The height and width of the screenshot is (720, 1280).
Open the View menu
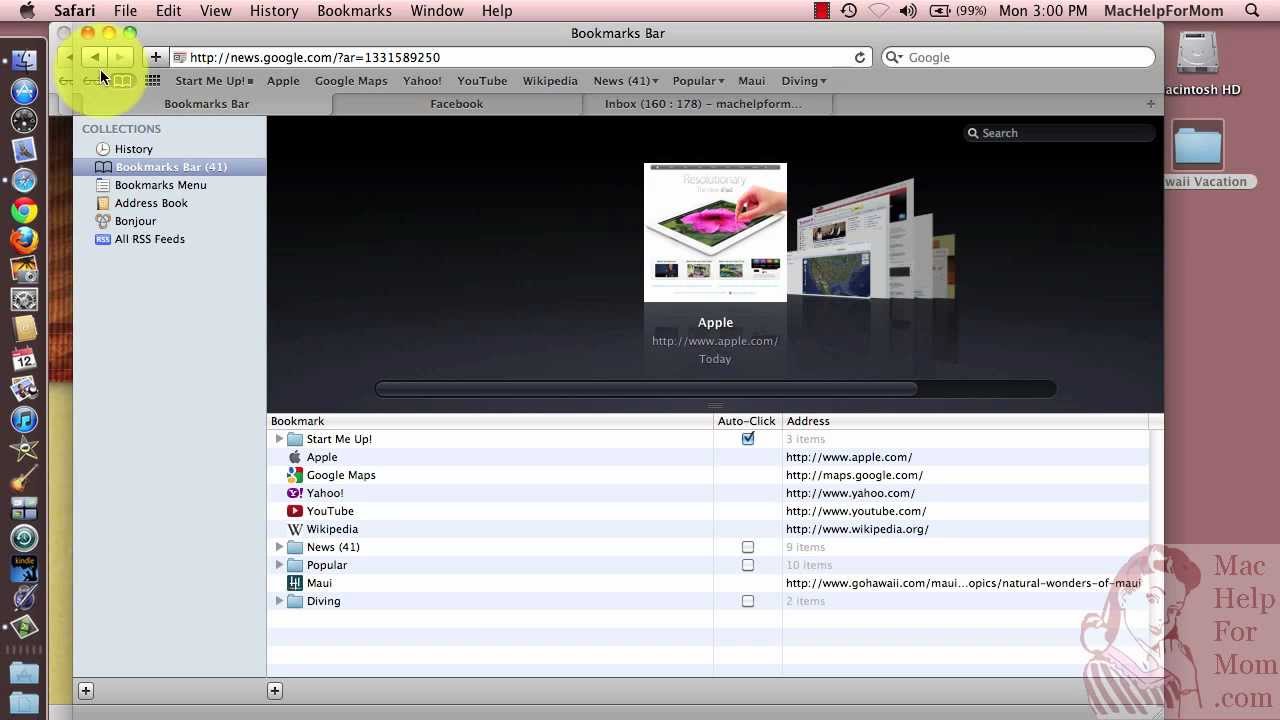click(x=216, y=11)
